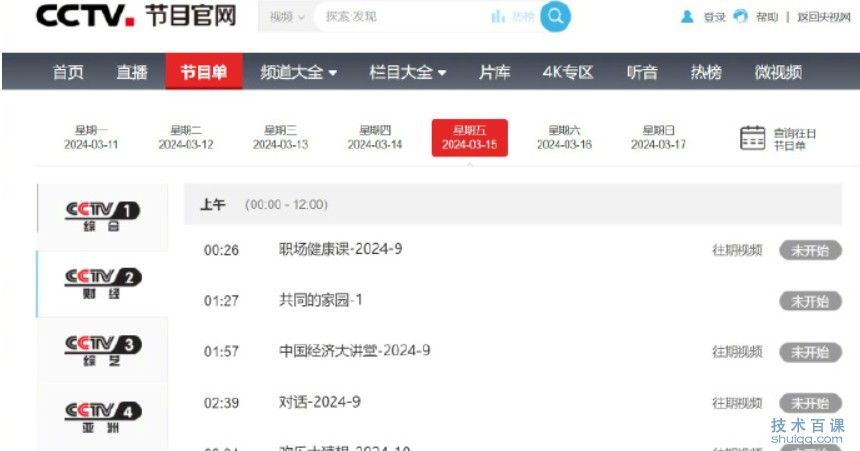The image size is (860, 451).
Task: Open the 4K专区 nav tab
Action: [568, 72]
